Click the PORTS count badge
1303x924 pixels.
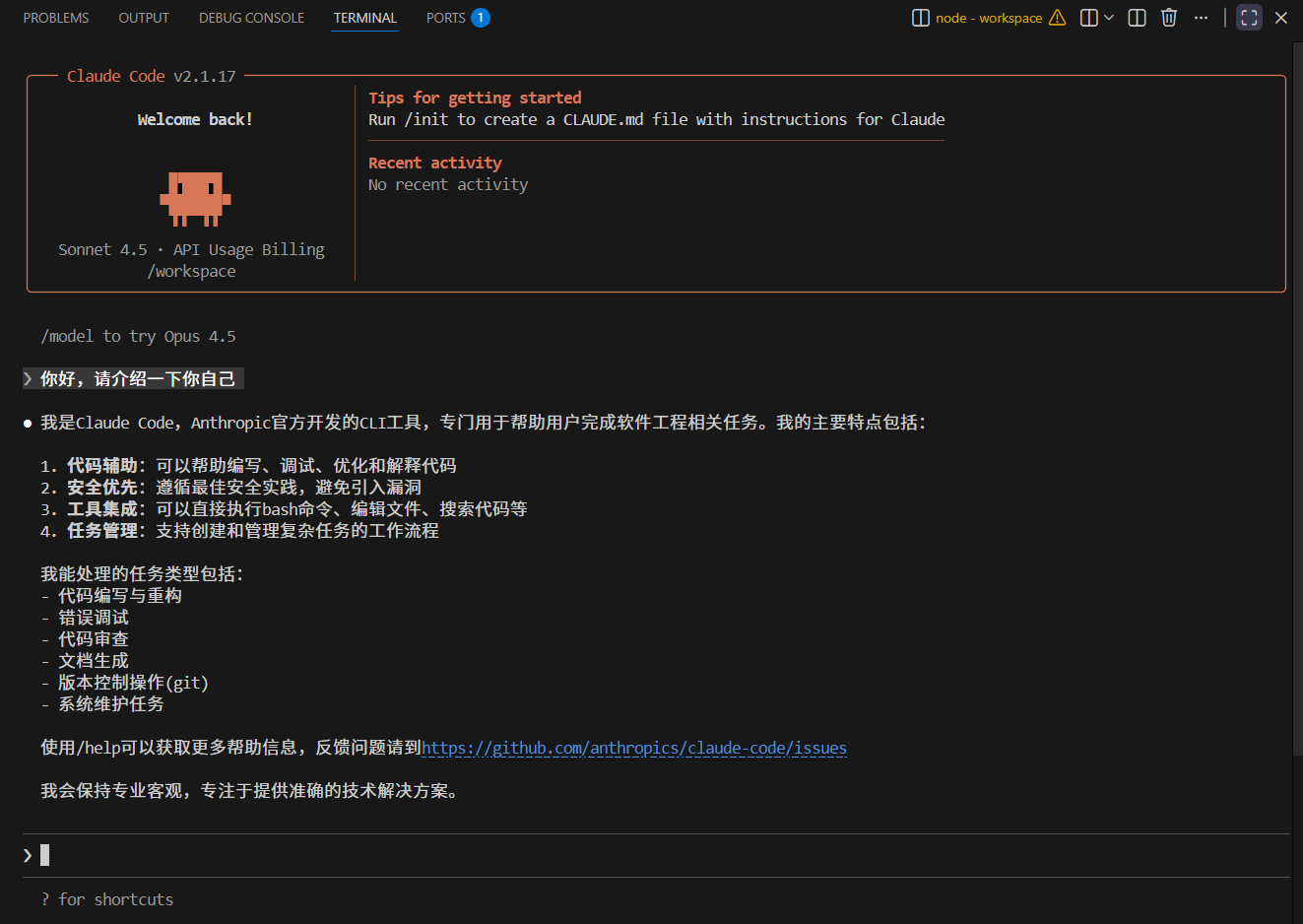coord(481,18)
